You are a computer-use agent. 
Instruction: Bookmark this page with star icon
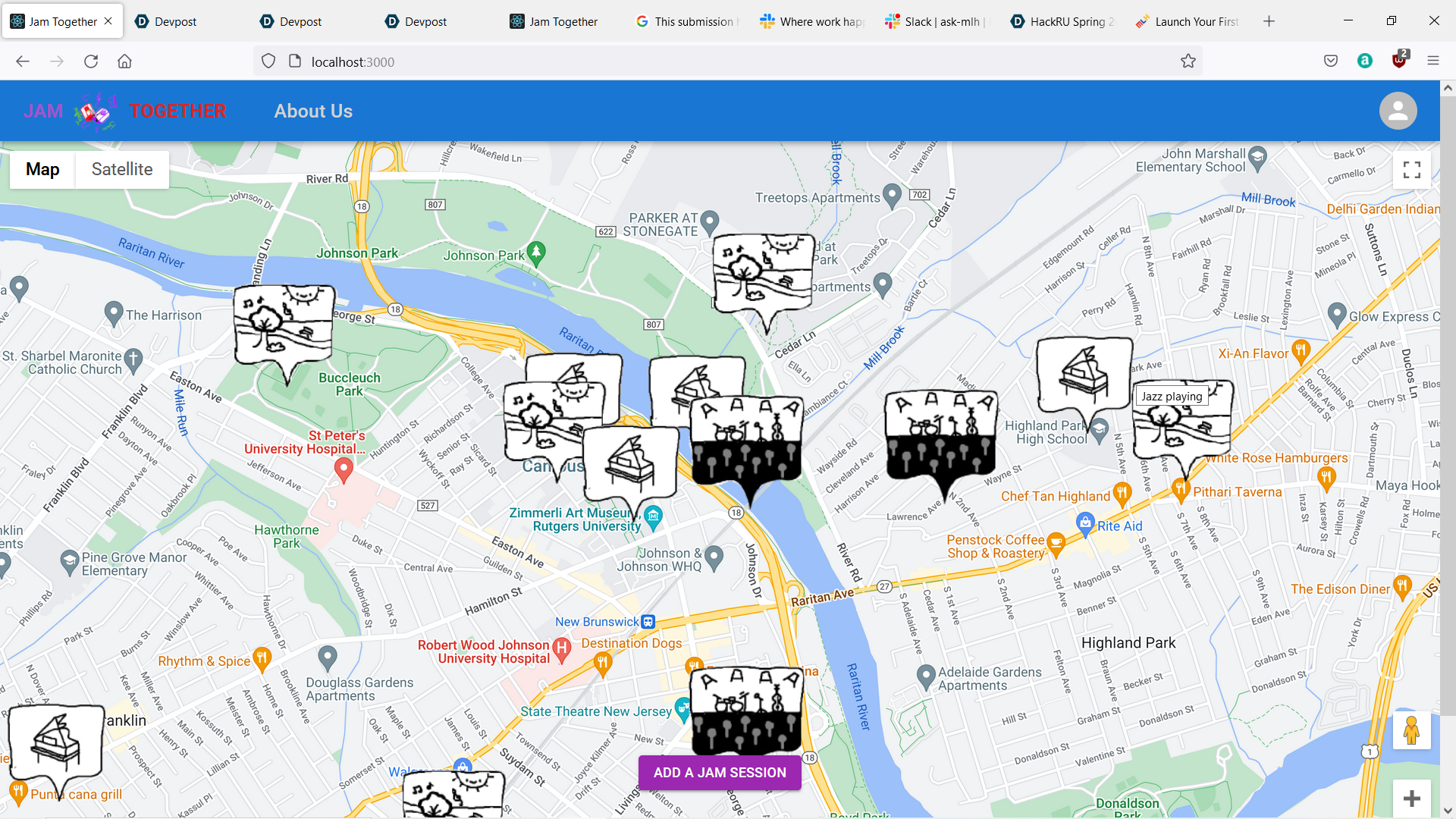pos(1188,61)
